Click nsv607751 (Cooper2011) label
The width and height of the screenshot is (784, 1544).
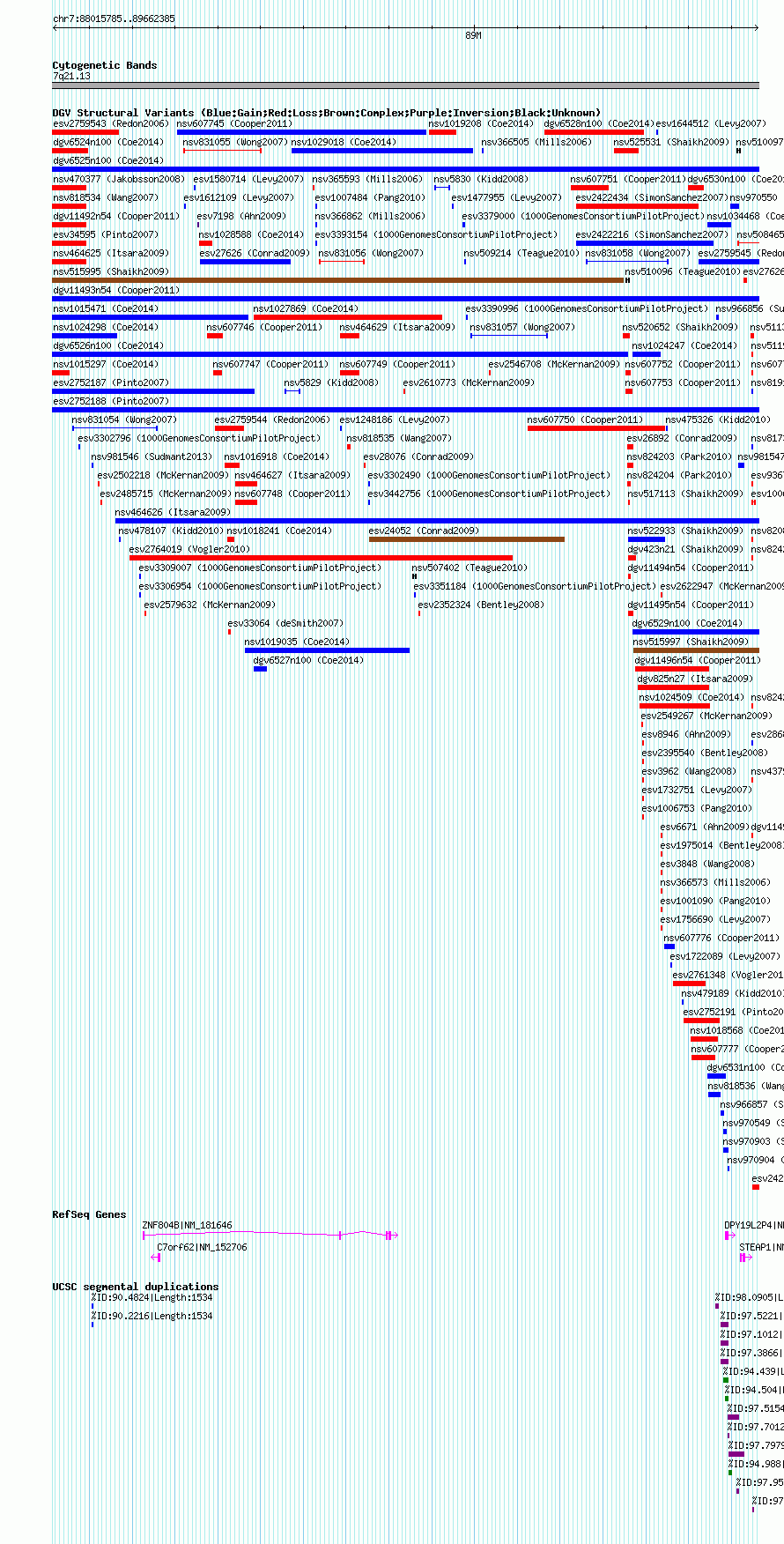tap(628, 180)
